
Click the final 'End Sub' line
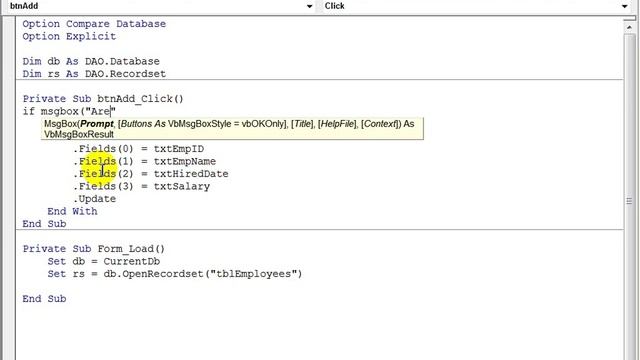point(44,299)
